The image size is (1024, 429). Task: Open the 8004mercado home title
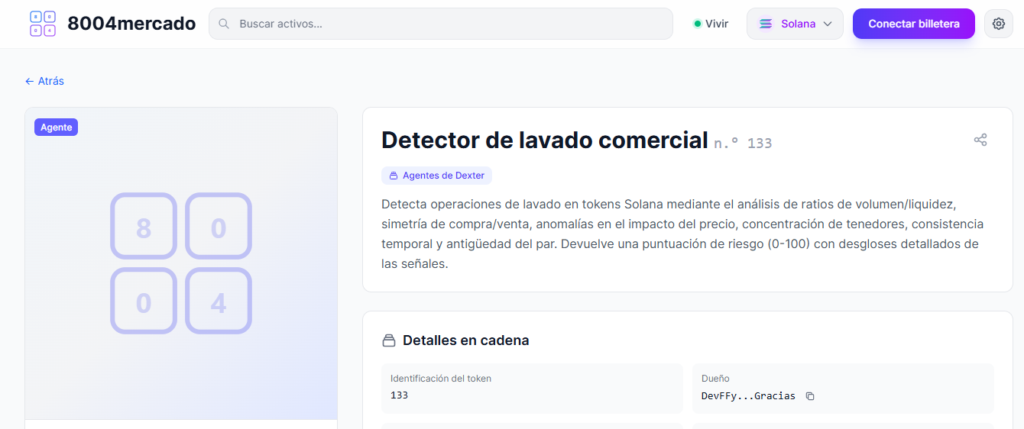[131, 24]
